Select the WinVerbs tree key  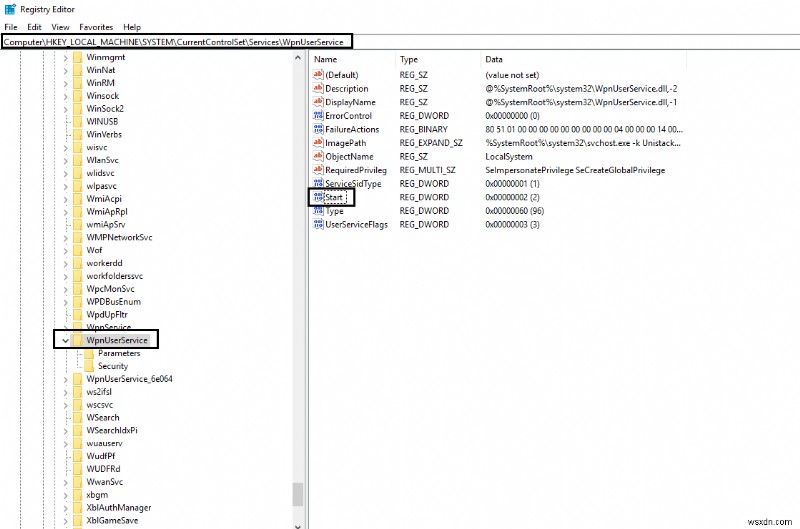[104, 134]
